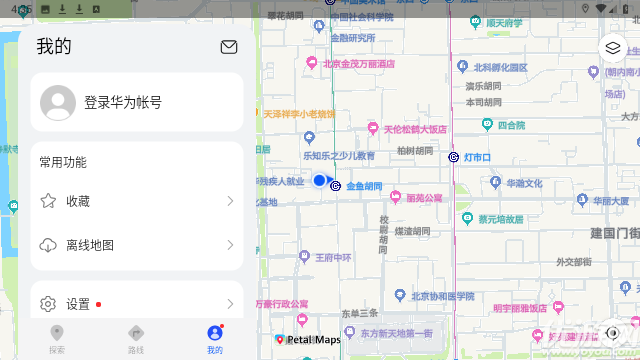The height and width of the screenshot is (360, 640).
Task: Tap the 华瀚文化 map pin
Action: point(496,182)
